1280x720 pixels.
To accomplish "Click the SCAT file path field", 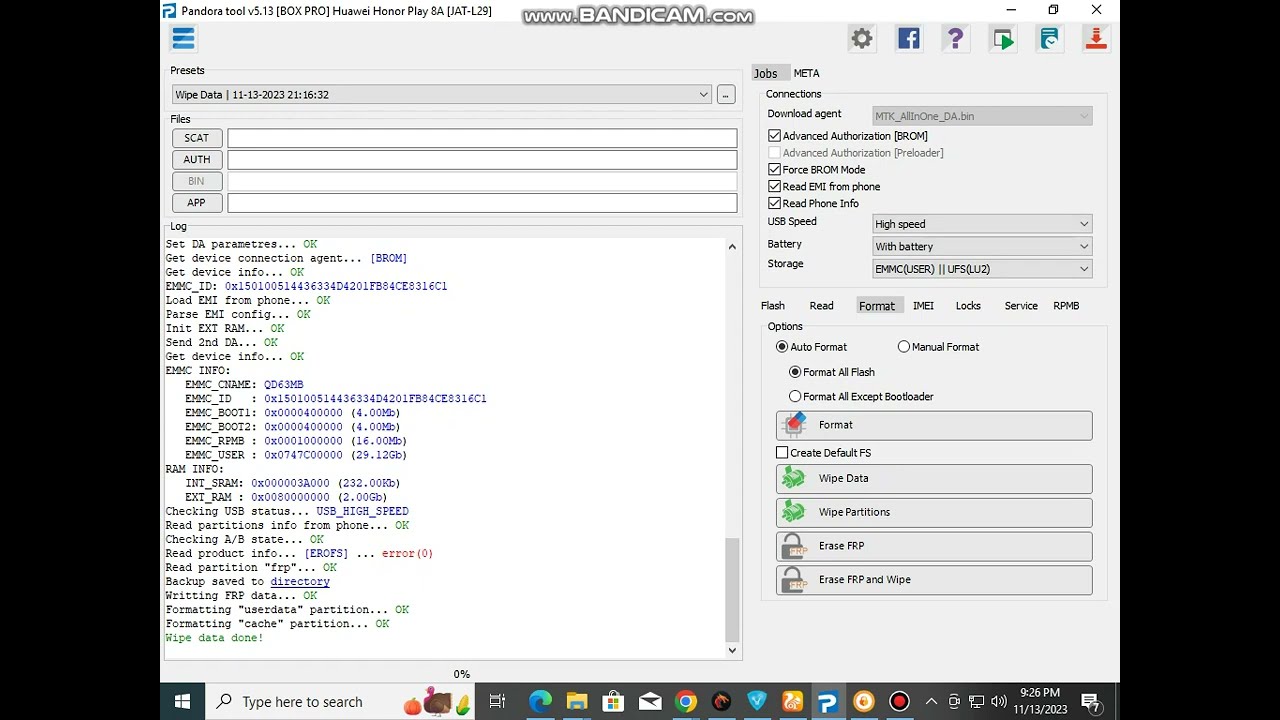I will coord(482,138).
